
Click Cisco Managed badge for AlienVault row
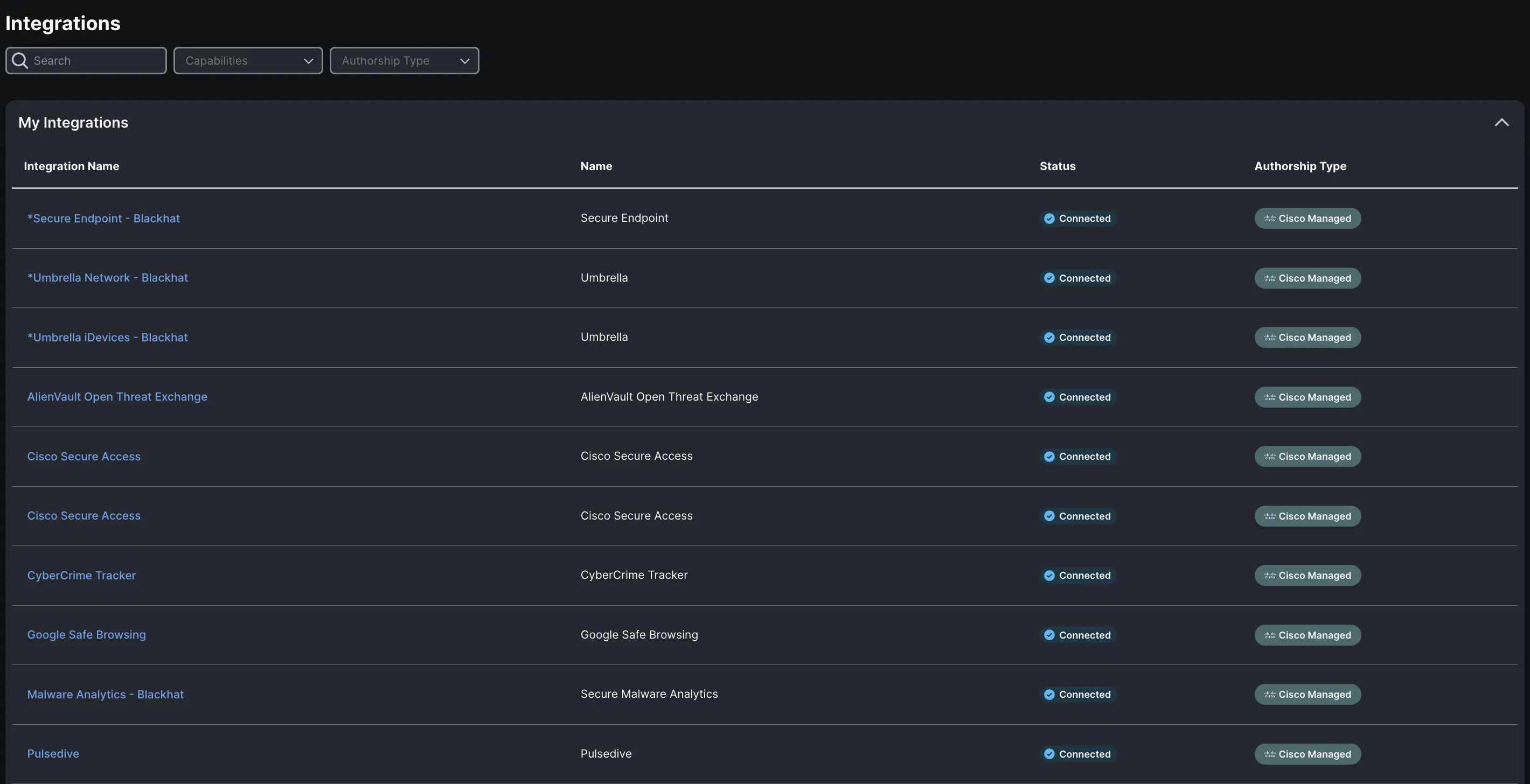[x=1306, y=397]
